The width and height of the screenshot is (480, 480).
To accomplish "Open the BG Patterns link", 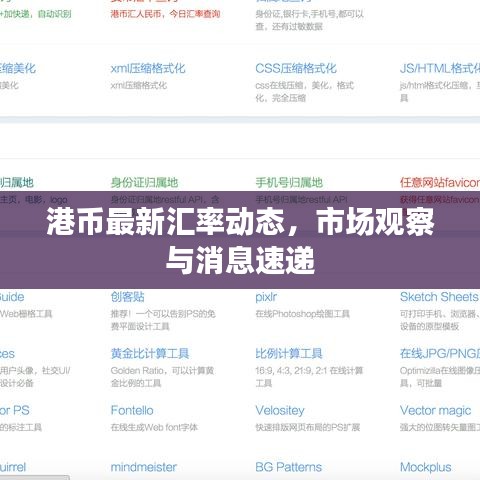I will (x=288, y=467).
